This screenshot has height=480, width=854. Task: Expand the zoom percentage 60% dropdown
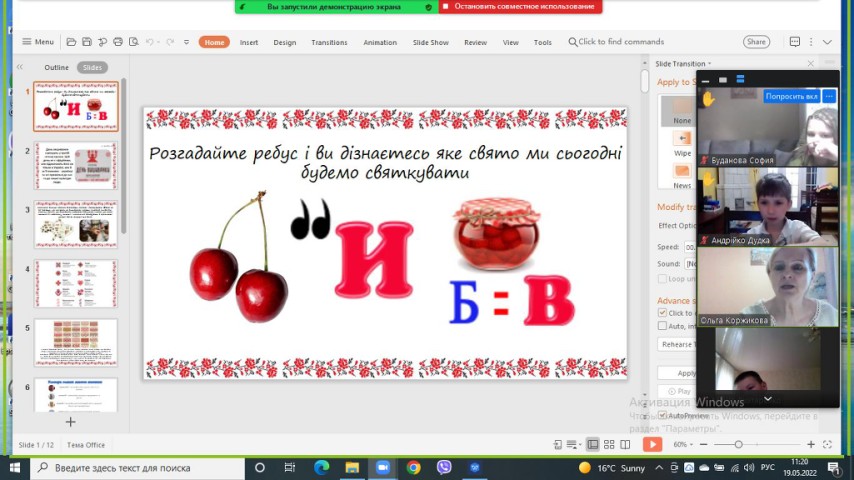(682, 444)
